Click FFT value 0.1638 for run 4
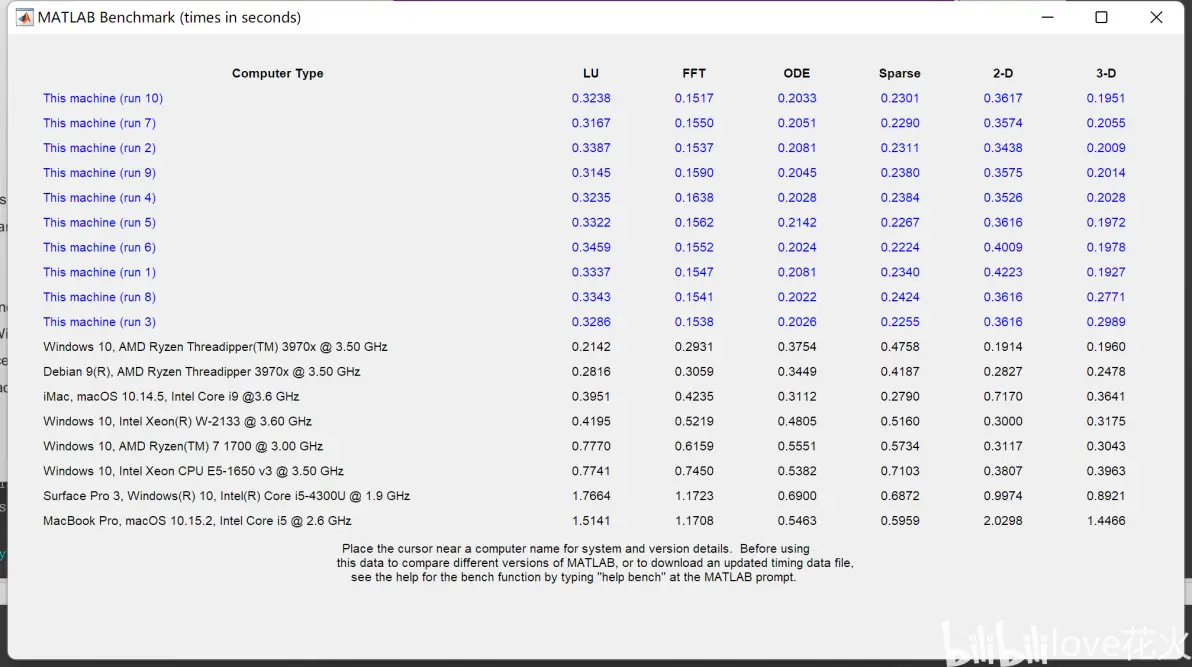 click(x=694, y=198)
